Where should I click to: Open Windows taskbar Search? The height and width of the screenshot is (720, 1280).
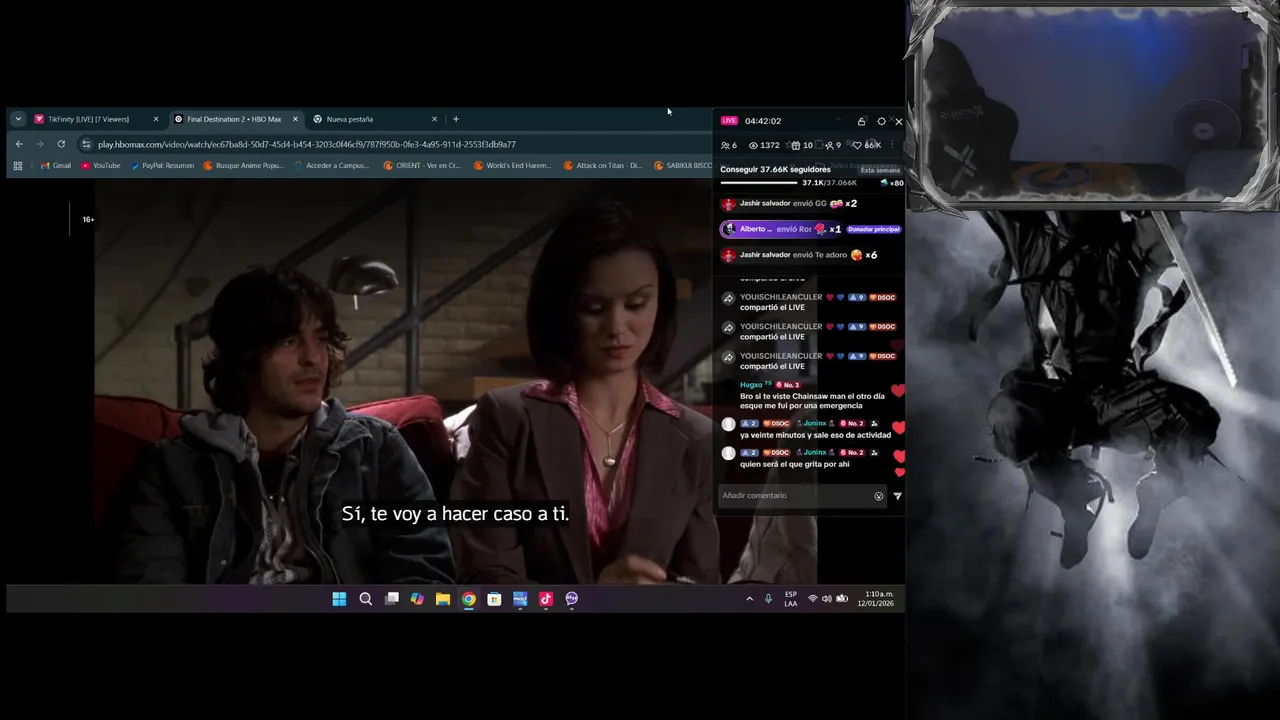(x=365, y=599)
